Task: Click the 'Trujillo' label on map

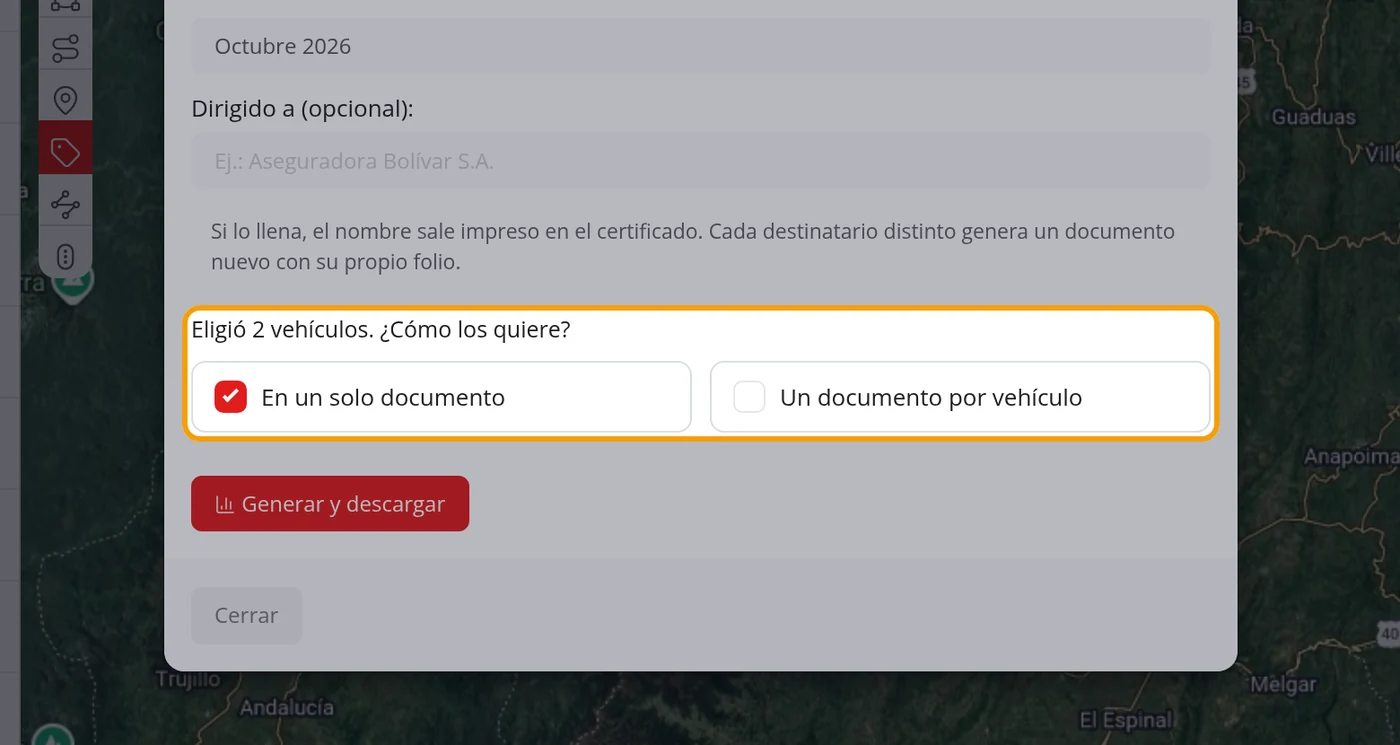Action: 188,679
